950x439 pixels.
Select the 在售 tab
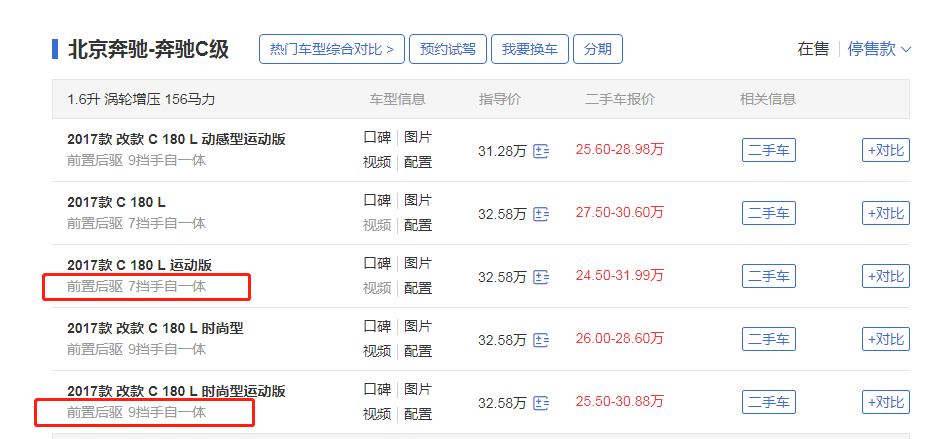813,49
